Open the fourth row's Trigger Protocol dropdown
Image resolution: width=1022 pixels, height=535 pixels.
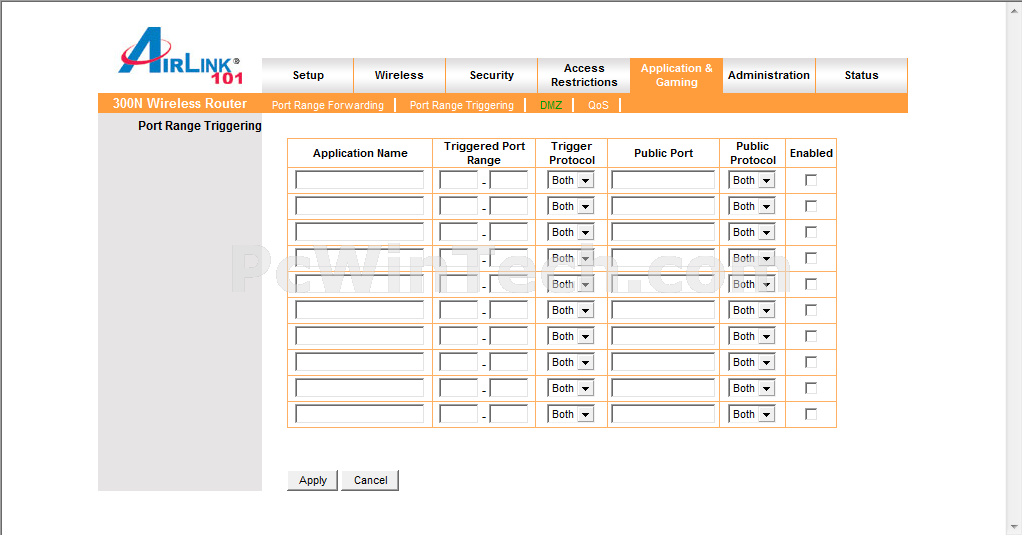(x=571, y=259)
